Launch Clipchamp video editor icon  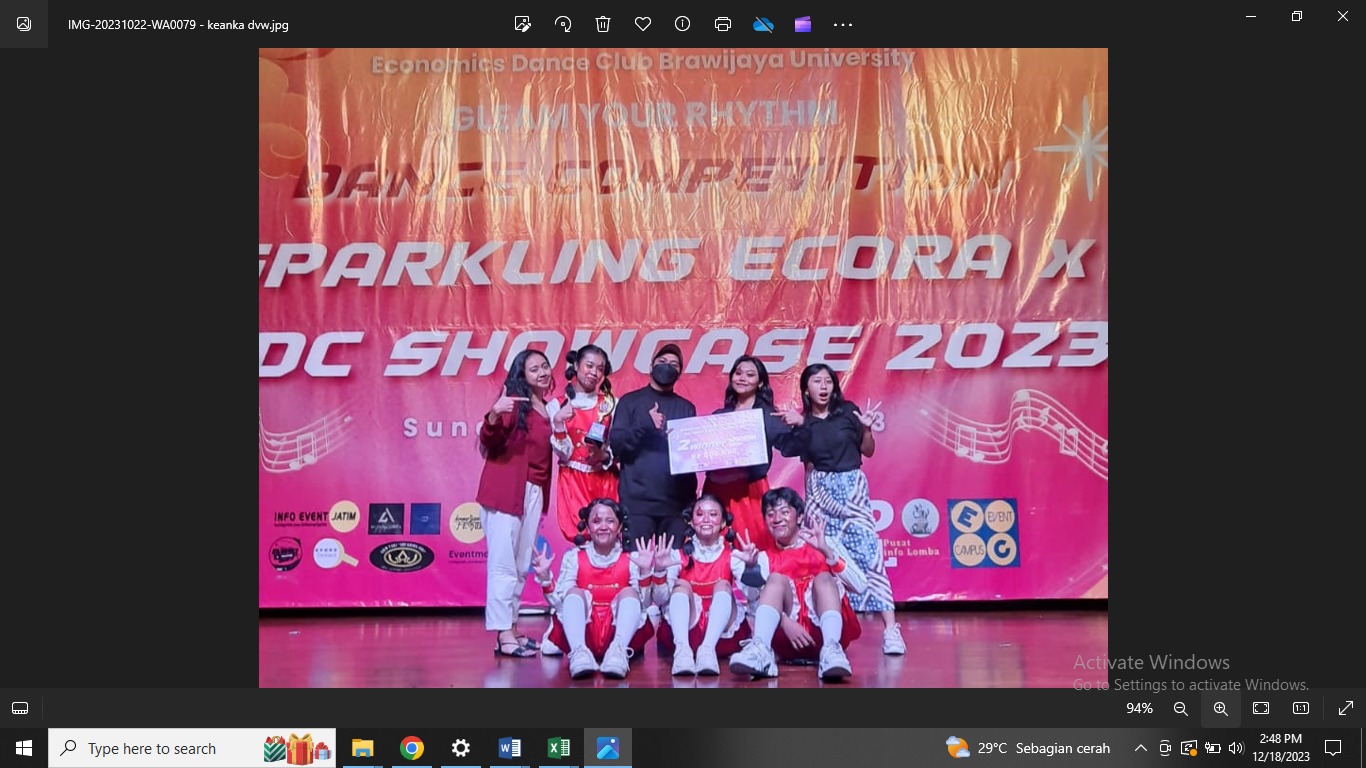803,24
